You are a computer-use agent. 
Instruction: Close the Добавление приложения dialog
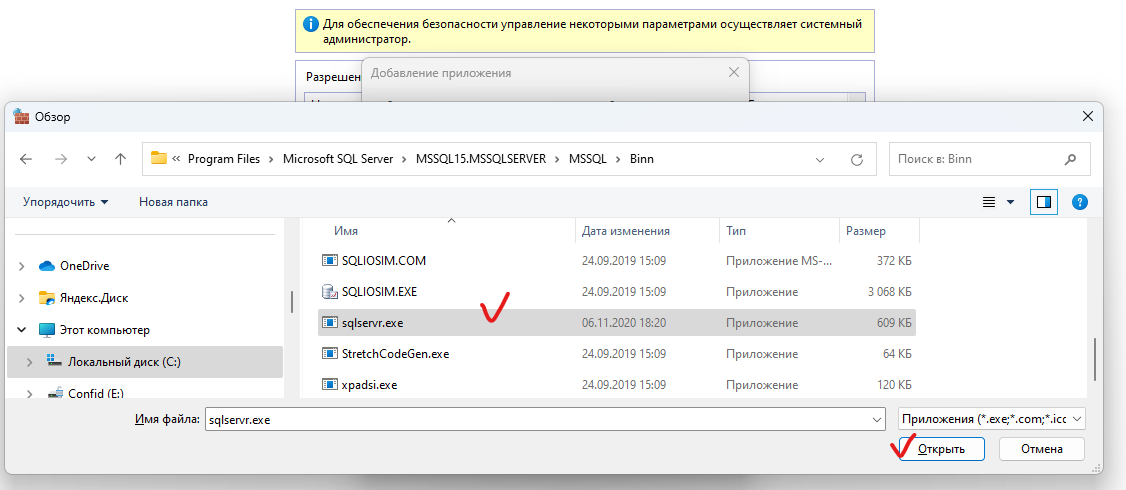pyautogui.click(x=733, y=73)
